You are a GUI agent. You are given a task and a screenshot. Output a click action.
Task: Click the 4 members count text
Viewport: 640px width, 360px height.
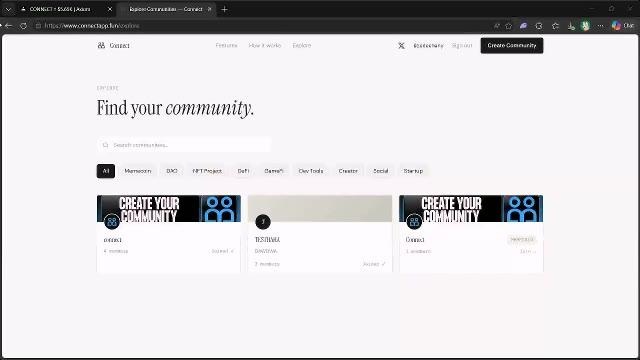tap(116, 251)
